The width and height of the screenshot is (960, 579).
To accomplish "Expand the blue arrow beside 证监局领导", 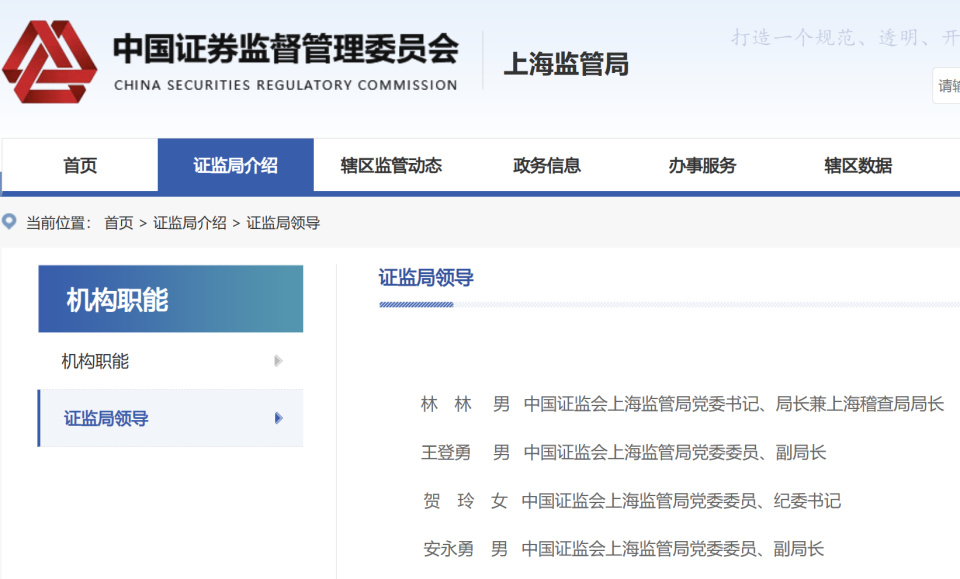I will [280, 419].
